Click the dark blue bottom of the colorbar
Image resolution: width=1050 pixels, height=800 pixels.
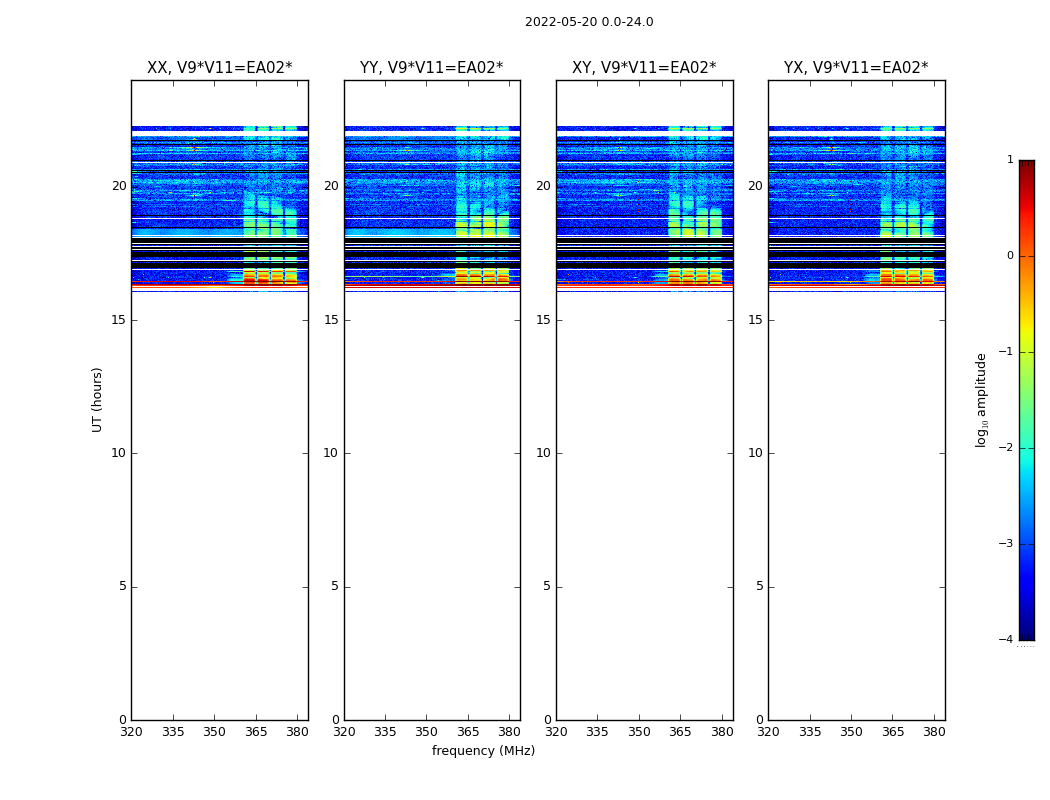[x=1026, y=632]
